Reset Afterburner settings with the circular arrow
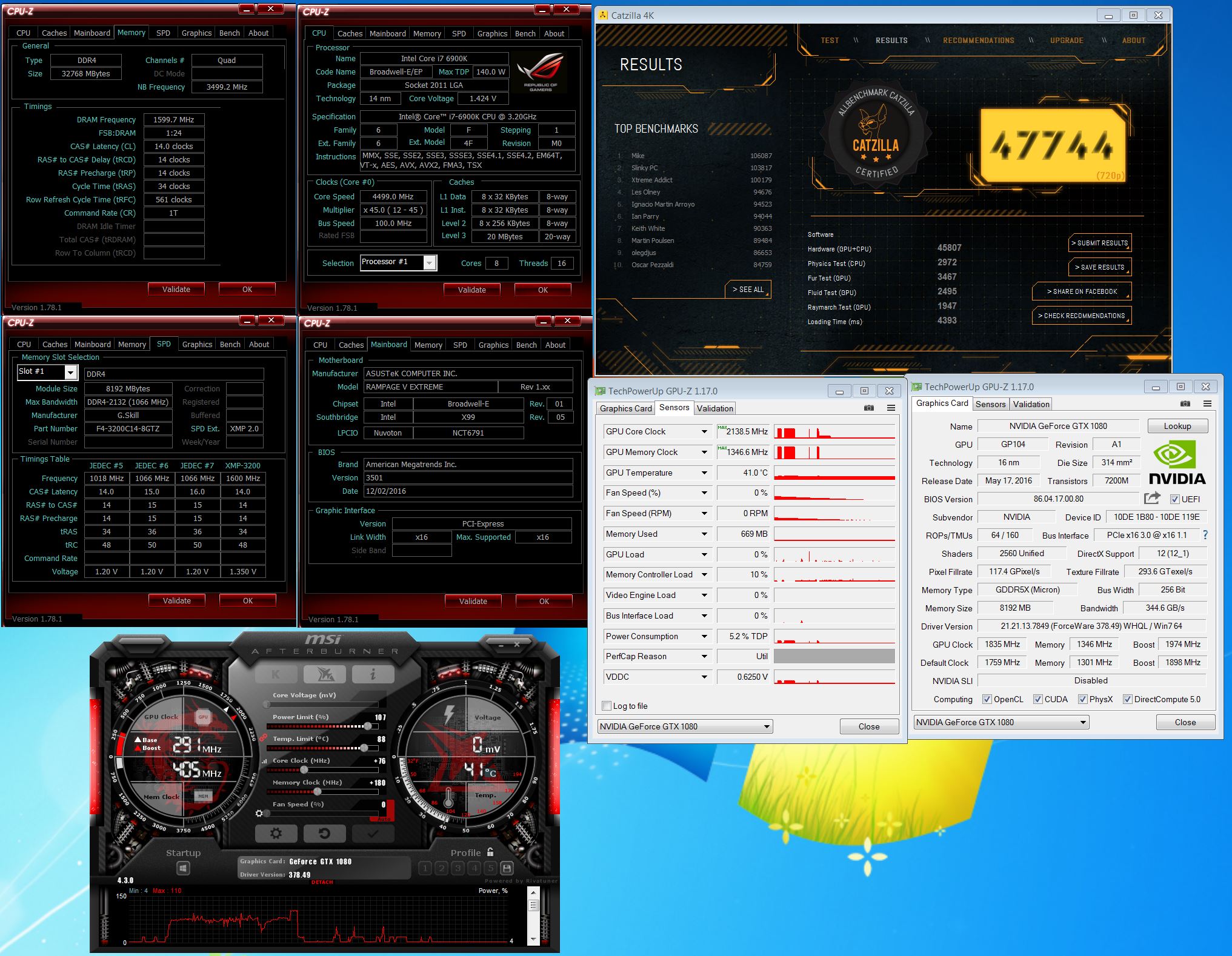This screenshot has height=956, width=1232. [324, 834]
